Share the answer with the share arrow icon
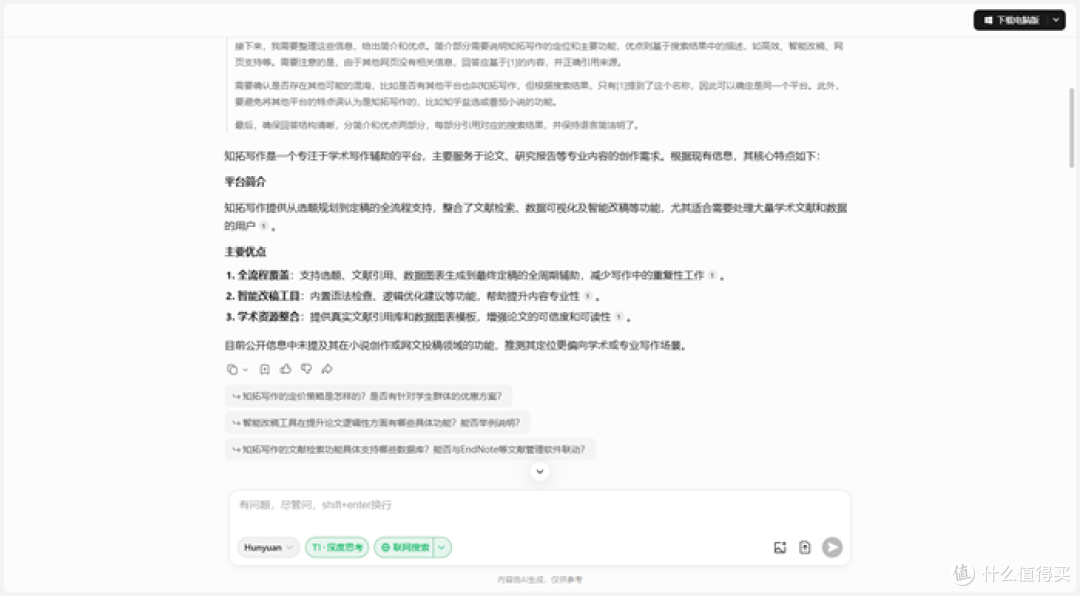The image size is (1080, 596). click(327, 369)
